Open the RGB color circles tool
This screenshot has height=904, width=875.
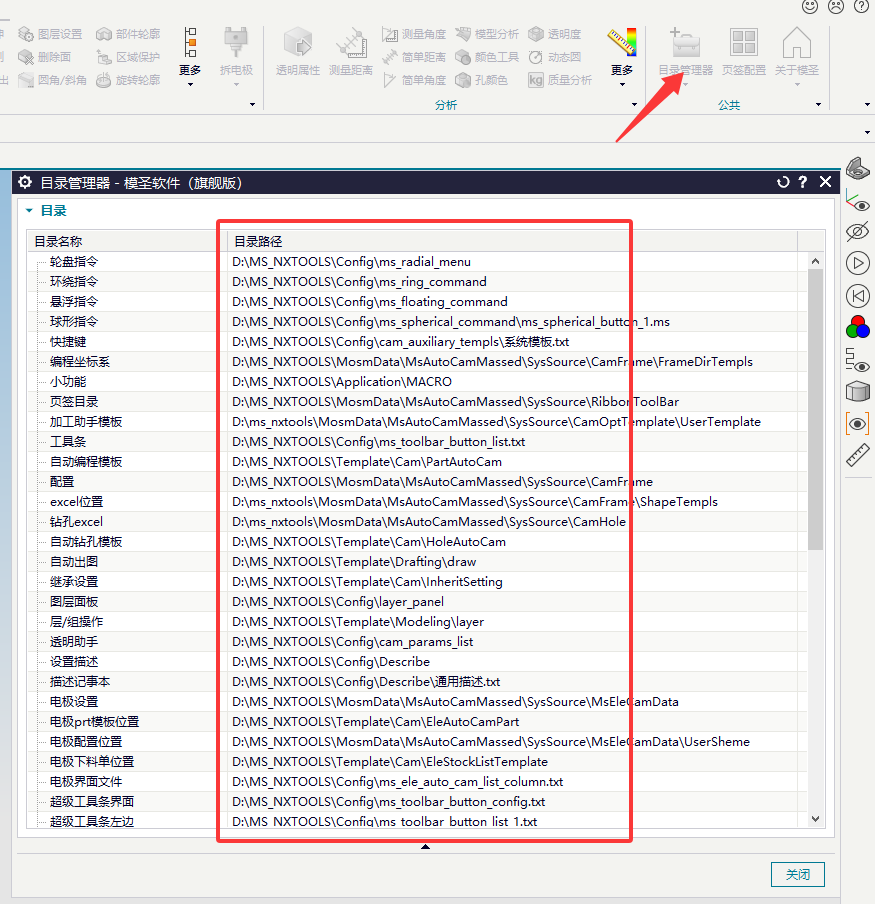click(858, 327)
